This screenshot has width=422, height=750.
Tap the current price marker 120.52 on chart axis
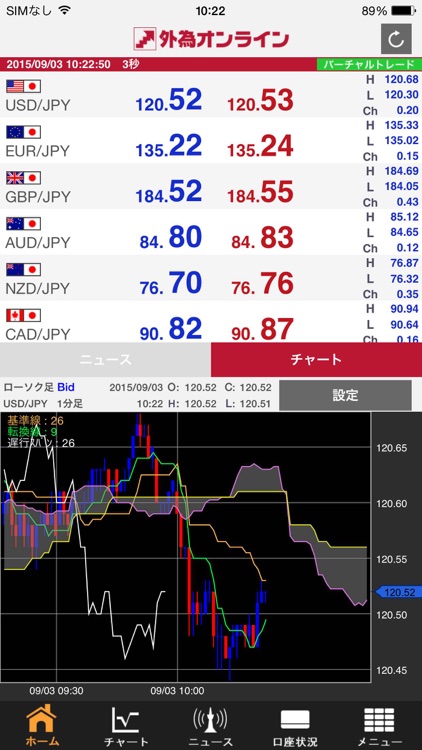click(x=396, y=592)
